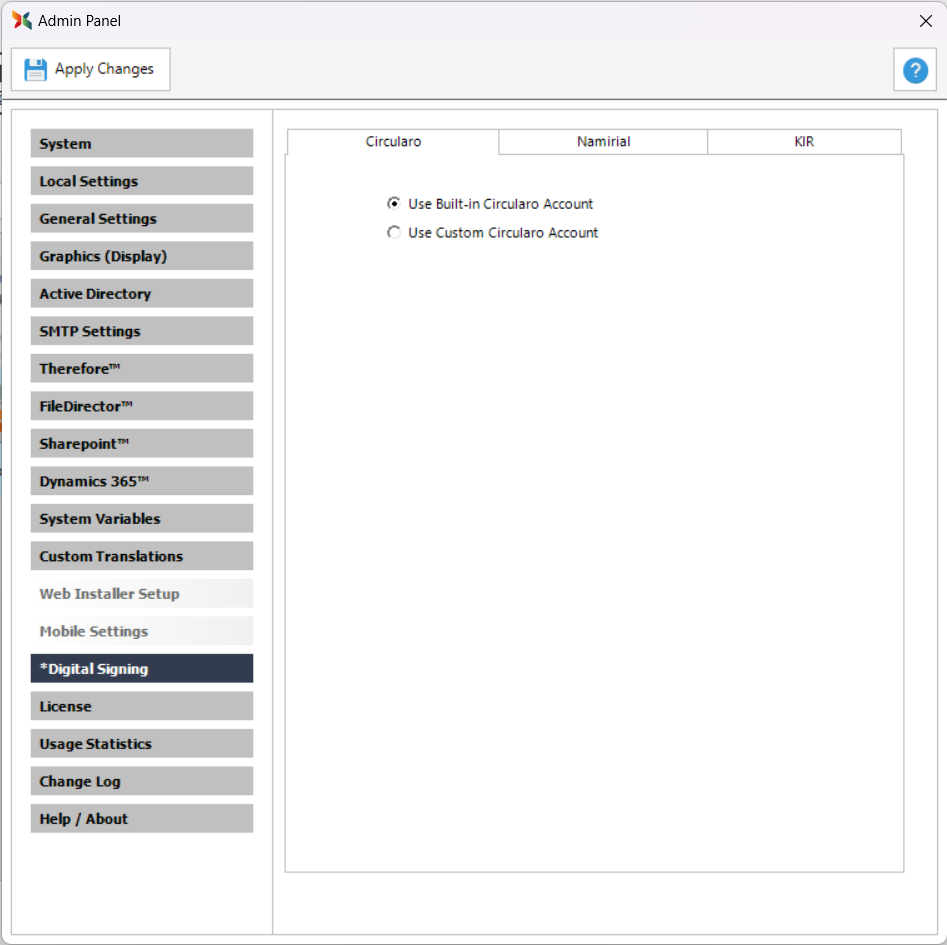The image size is (947, 945).
Task: Open System Variables section
Action: click(141, 519)
